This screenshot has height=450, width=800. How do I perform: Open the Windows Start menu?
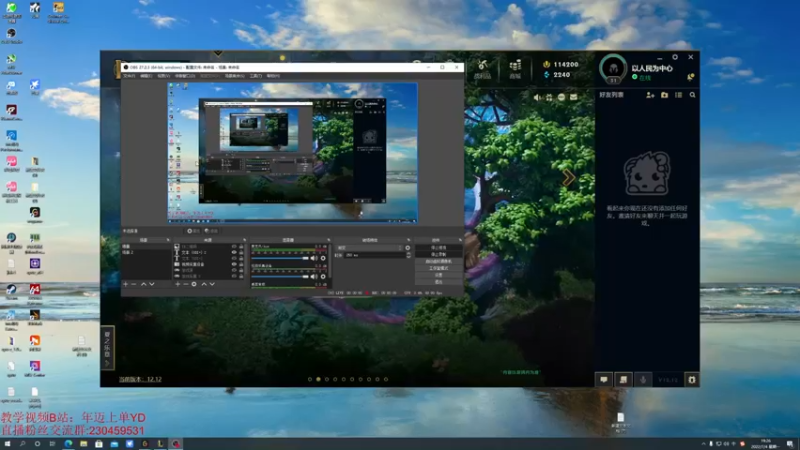click(7, 444)
